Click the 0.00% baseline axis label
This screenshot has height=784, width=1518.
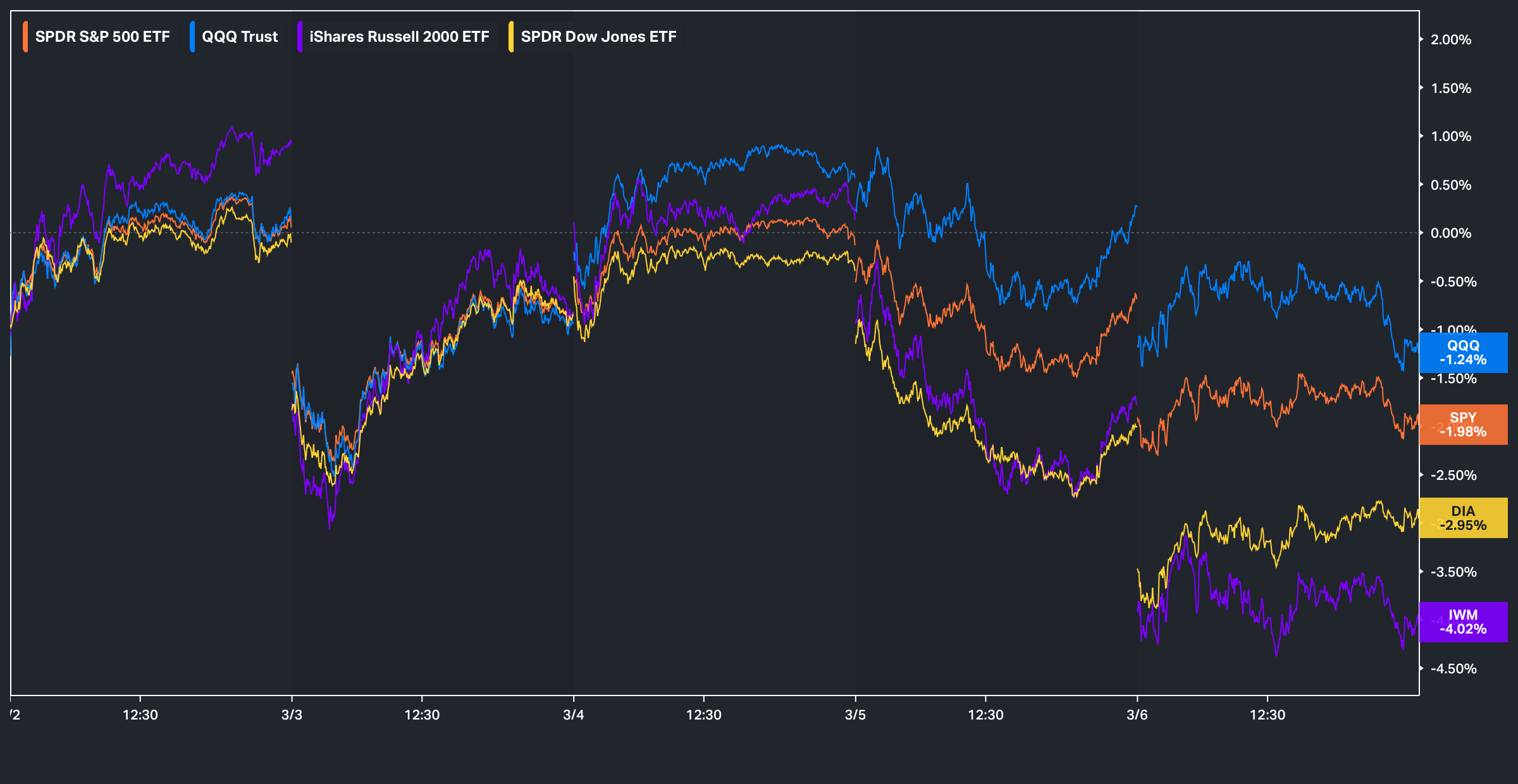[x=1451, y=233]
